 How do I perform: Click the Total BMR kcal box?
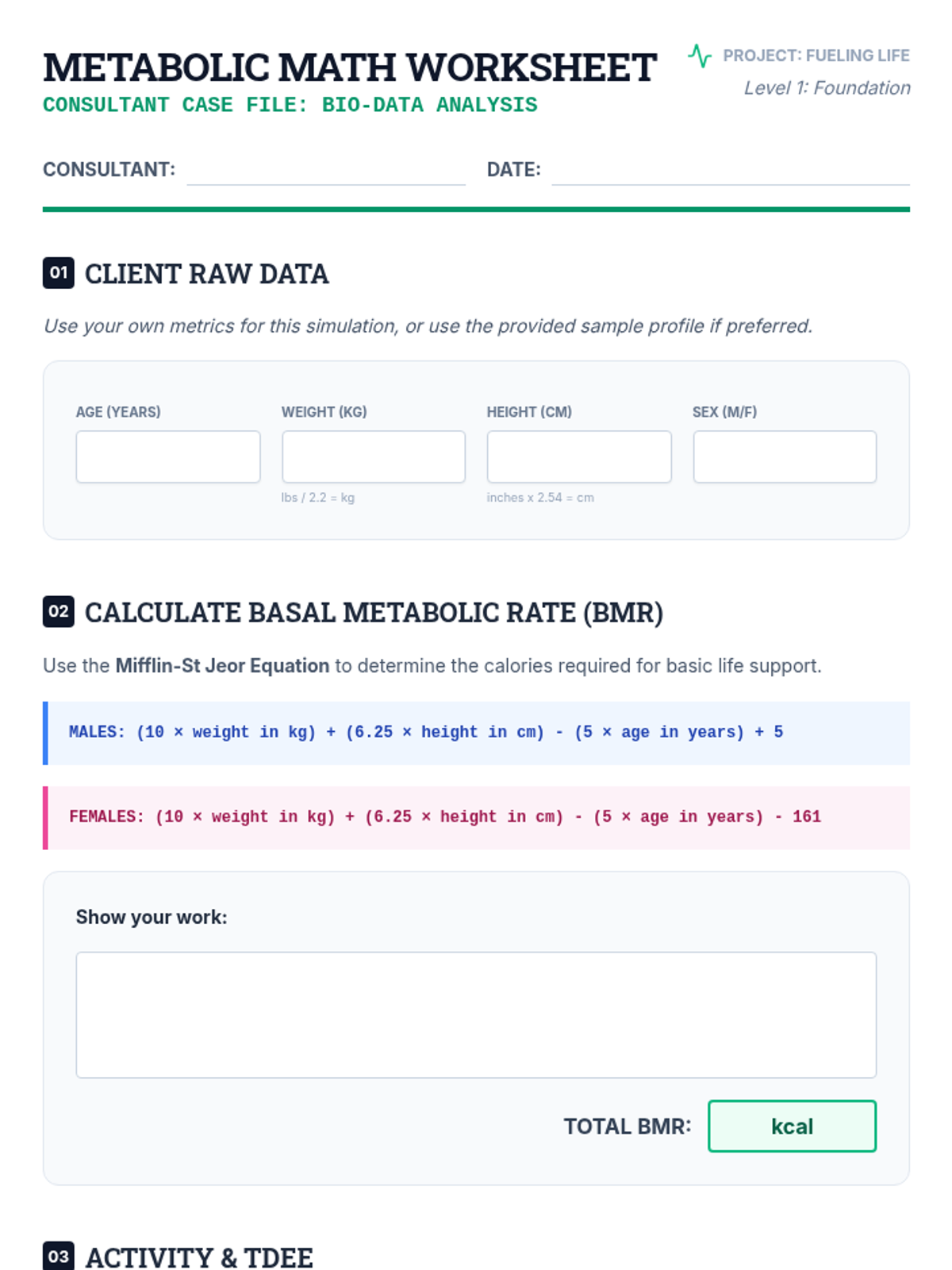[x=792, y=1126]
